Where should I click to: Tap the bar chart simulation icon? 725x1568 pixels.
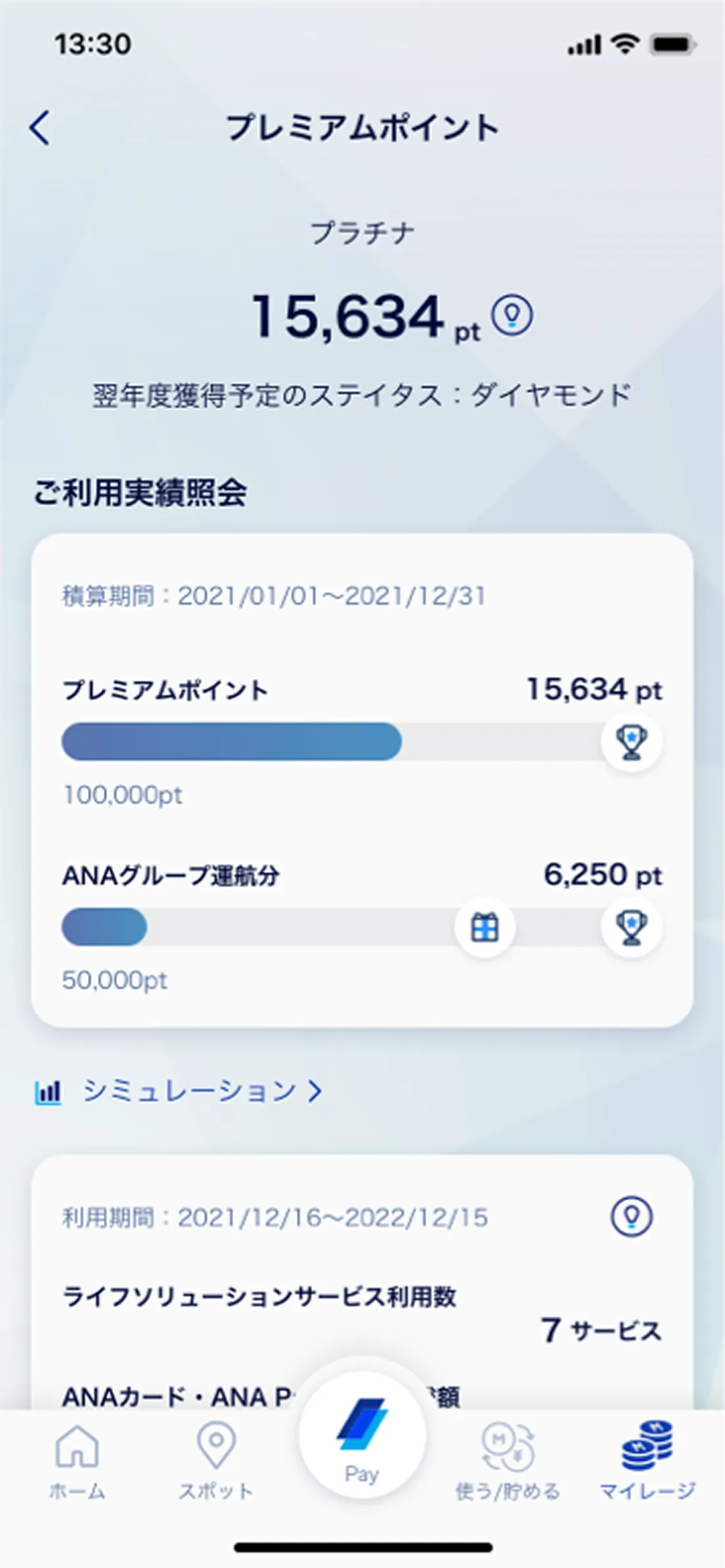point(48,1091)
